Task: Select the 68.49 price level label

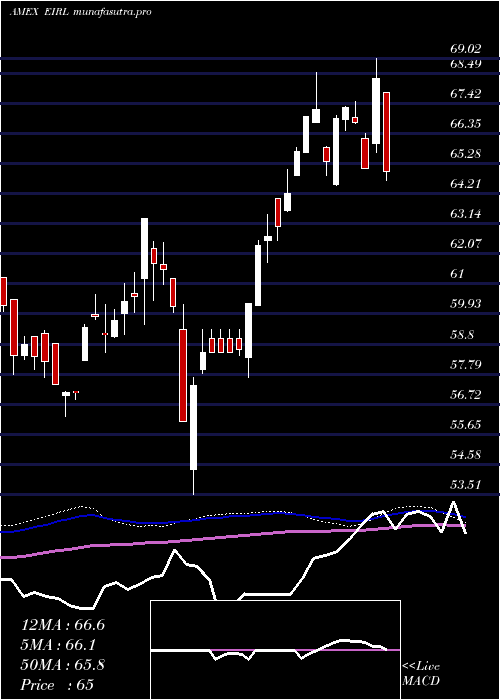Action: pyautogui.click(x=466, y=64)
